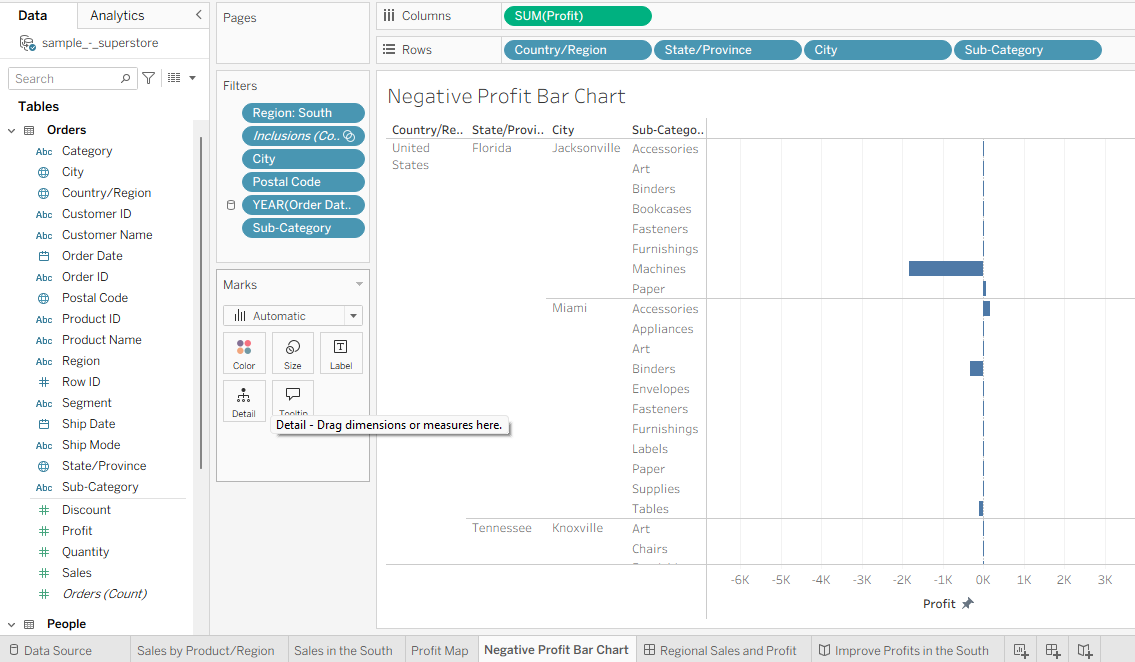Click the filter fields icon by the search box
This screenshot has height=662, width=1135.
coord(148,78)
